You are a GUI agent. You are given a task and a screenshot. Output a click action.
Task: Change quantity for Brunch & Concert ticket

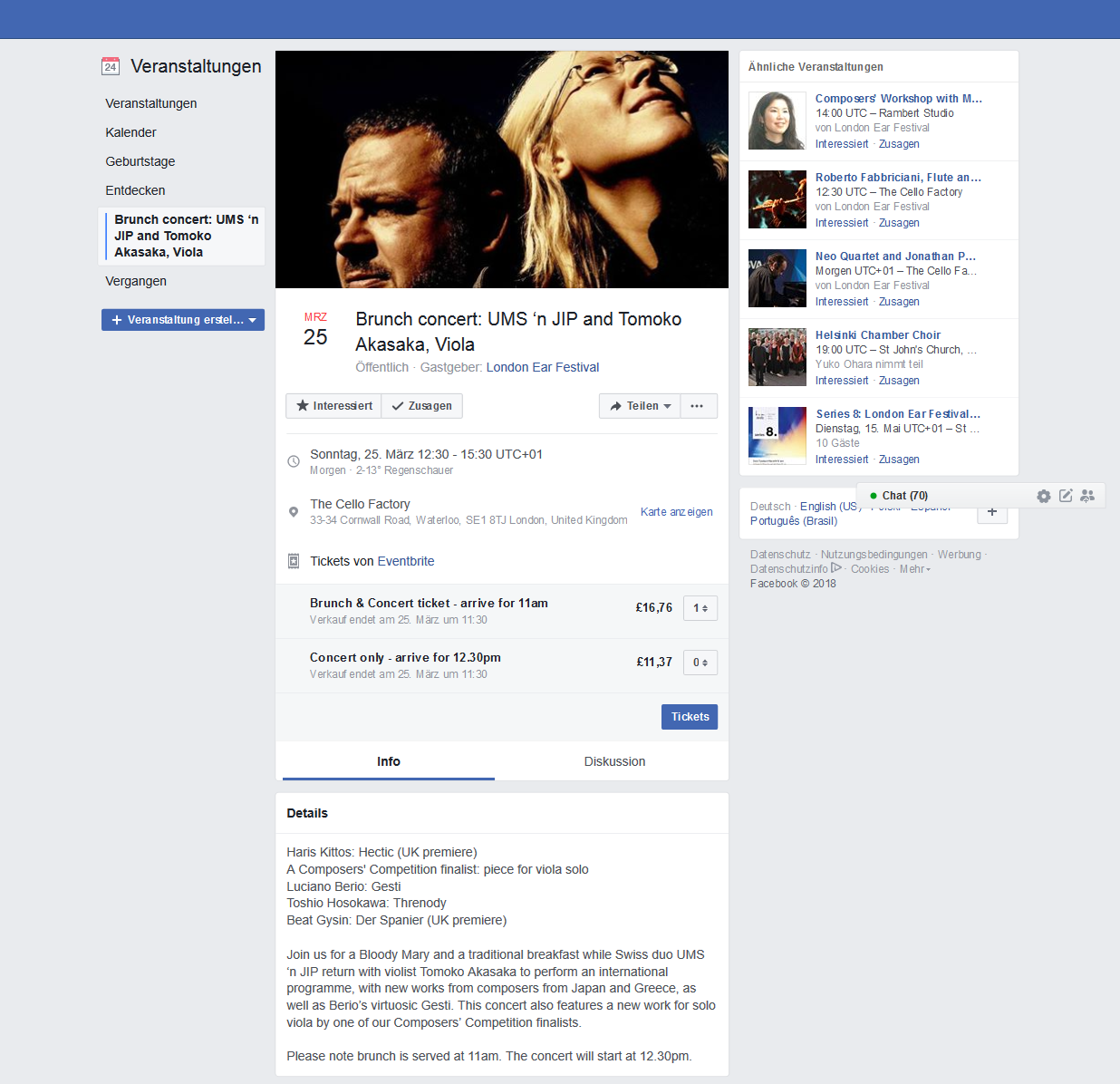coord(700,608)
